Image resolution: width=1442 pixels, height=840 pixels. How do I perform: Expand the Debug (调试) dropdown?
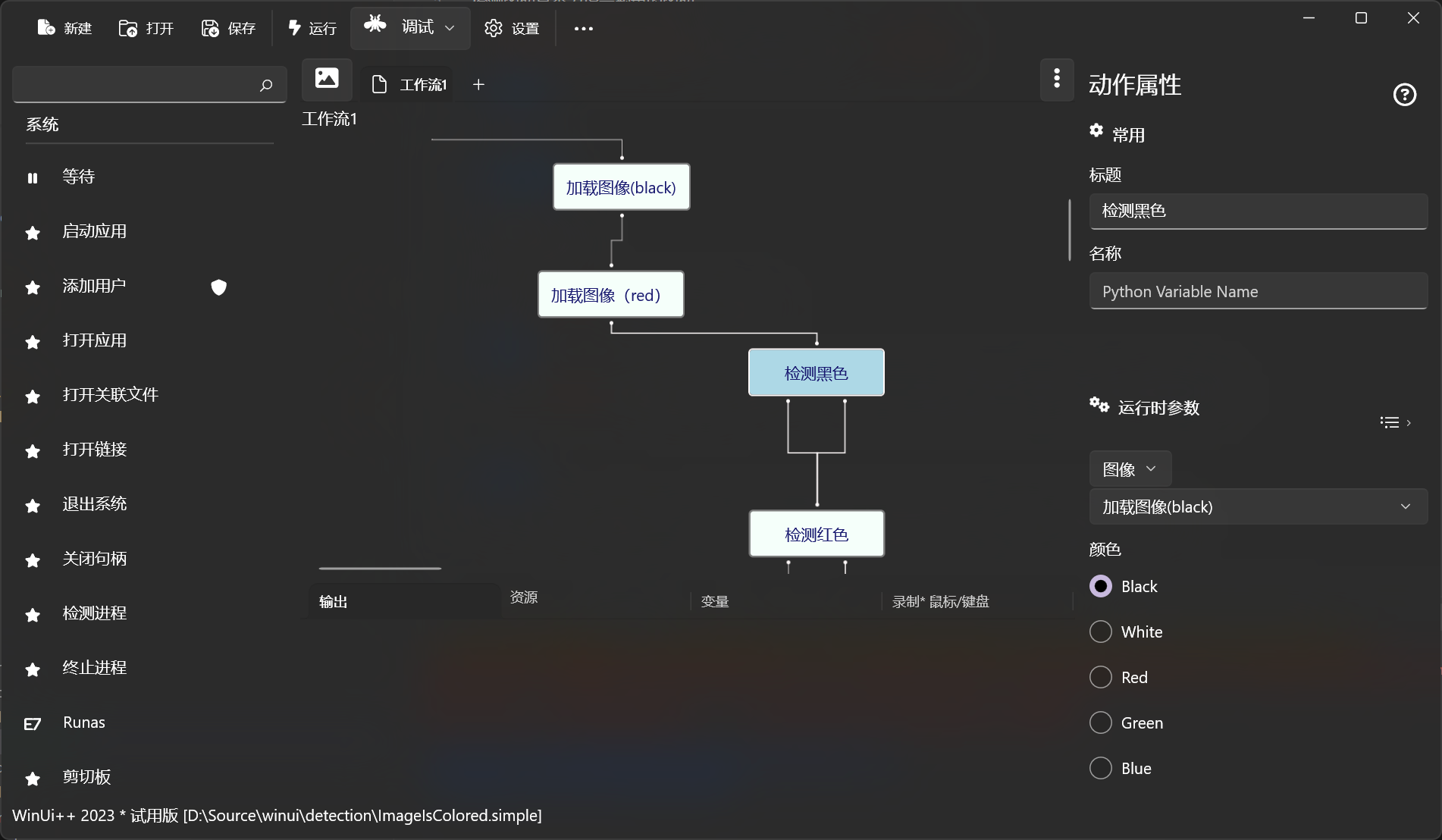pos(450,28)
